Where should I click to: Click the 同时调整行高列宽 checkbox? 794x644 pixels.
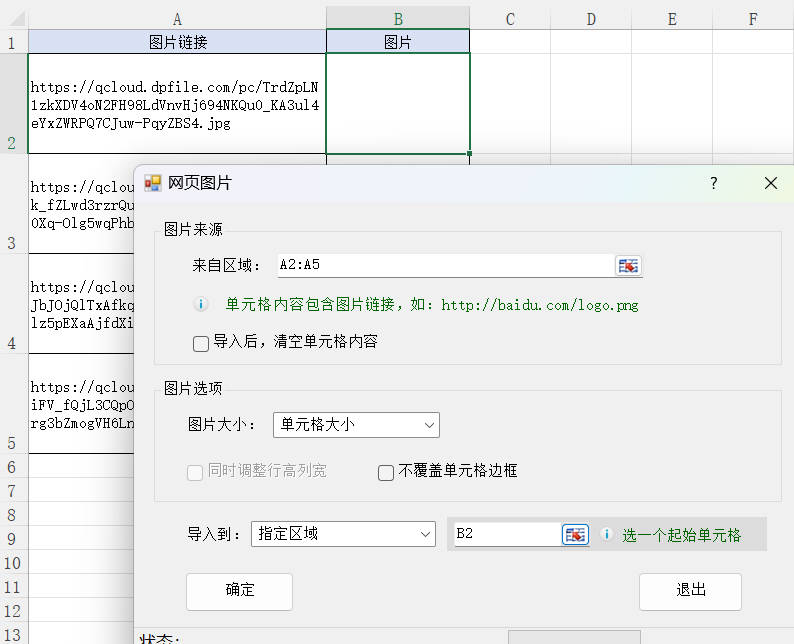click(196, 472)
